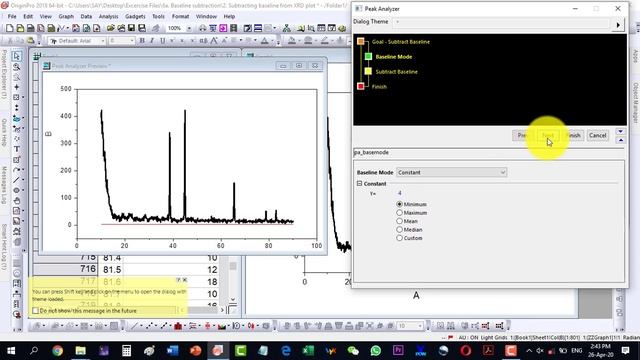
Task: Select the Minimum radio option
Action: [x=400, y=204]
